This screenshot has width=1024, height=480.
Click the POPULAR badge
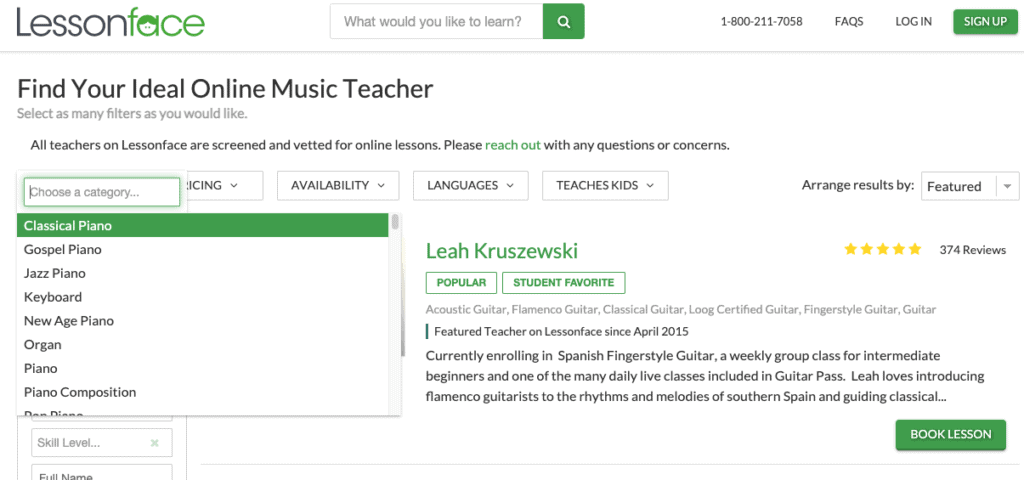pyautogui.click(x=461, y=283)
